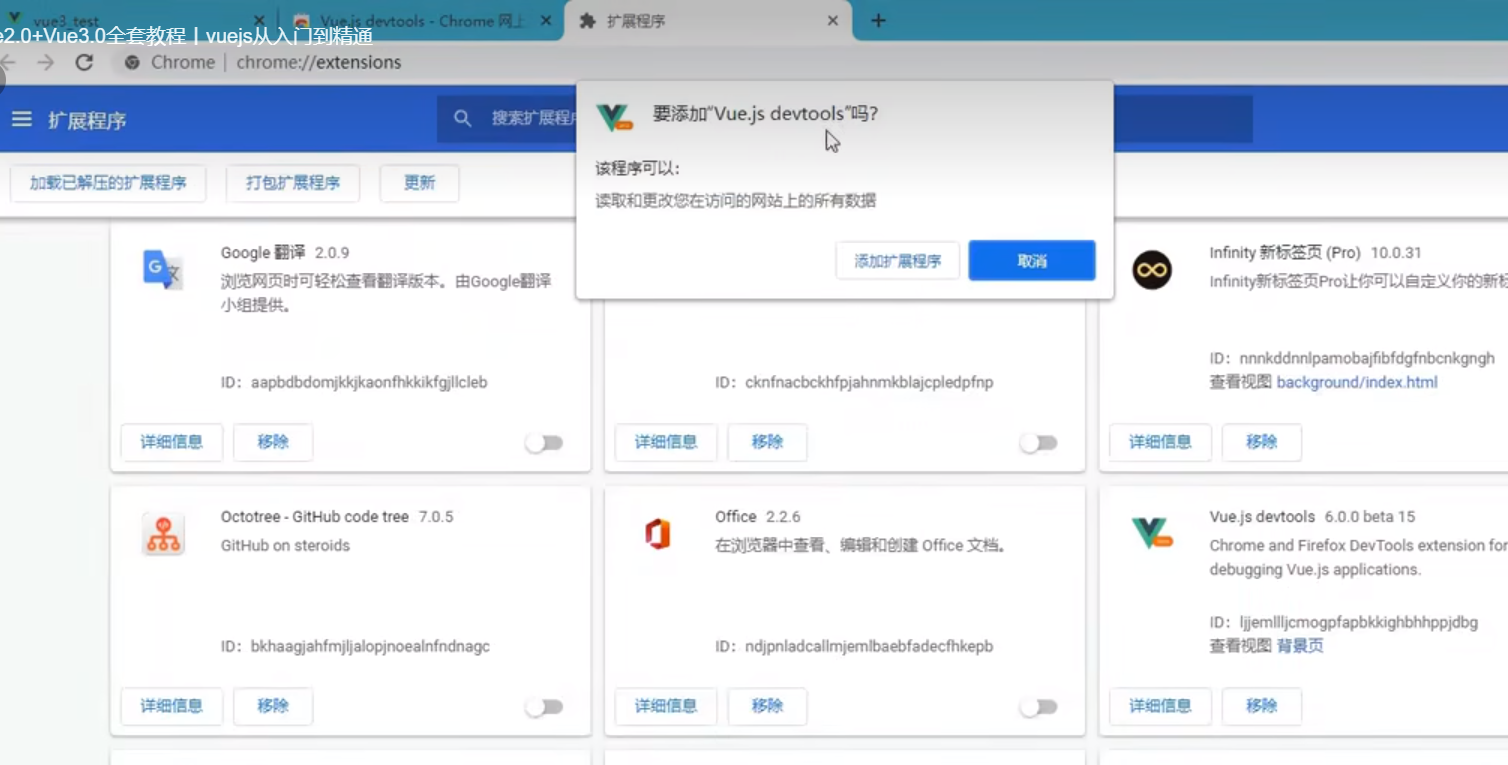The image size is (1508, 765).
Task: Enable the Office extension
Action: point(1039,707)
